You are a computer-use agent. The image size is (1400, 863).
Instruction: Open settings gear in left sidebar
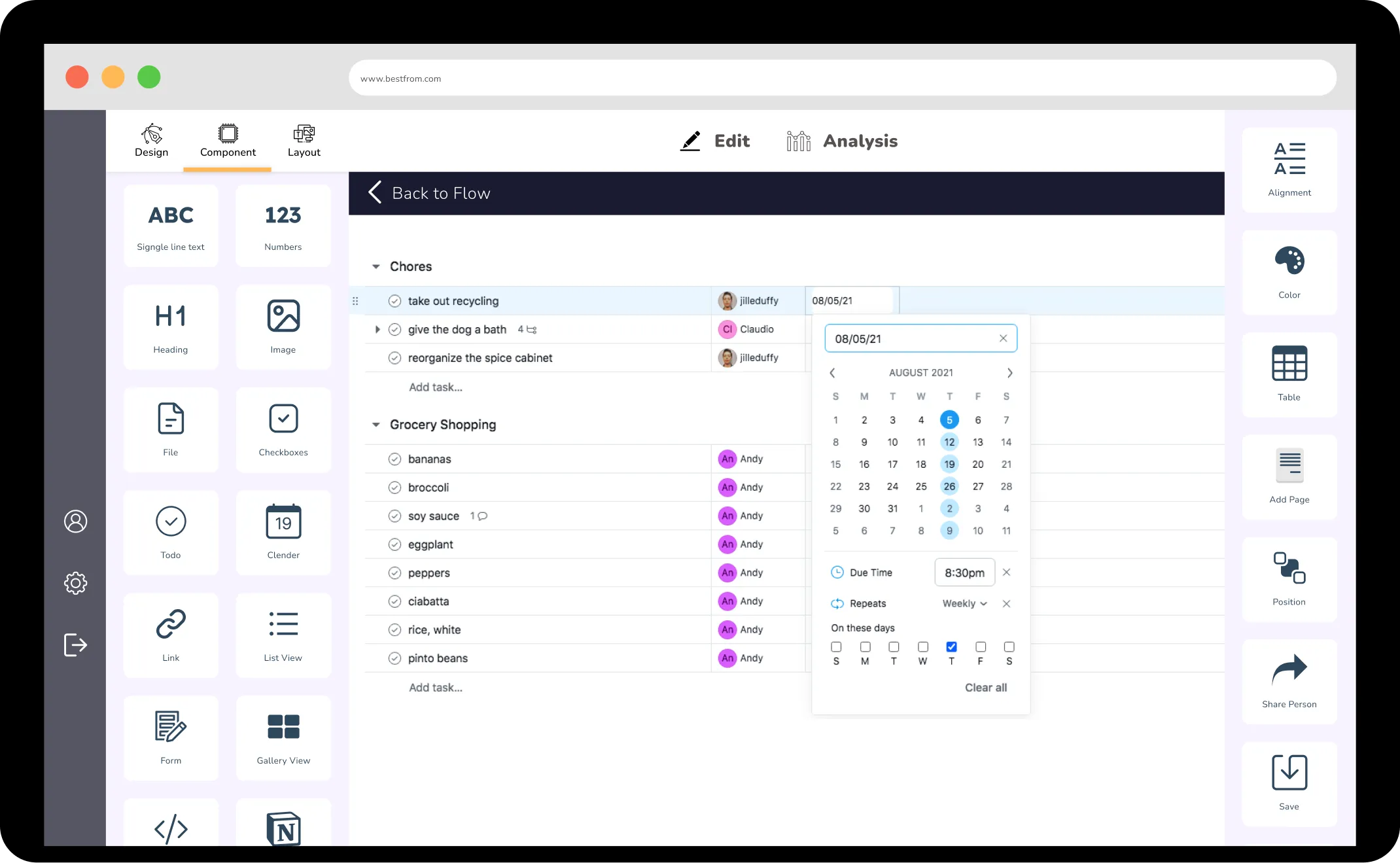pos(75,582)
